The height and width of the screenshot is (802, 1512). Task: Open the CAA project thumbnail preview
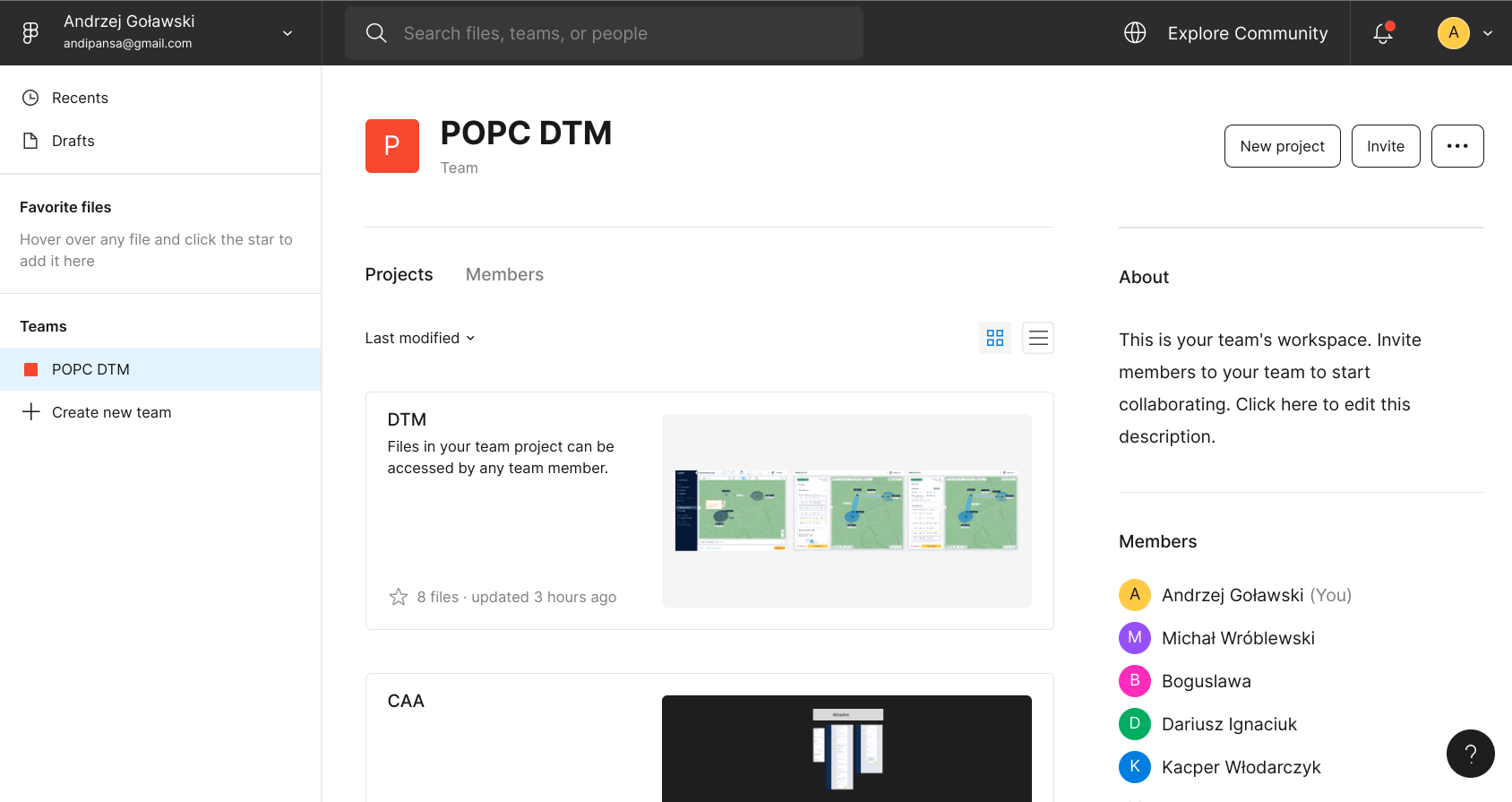click(846, 748)
